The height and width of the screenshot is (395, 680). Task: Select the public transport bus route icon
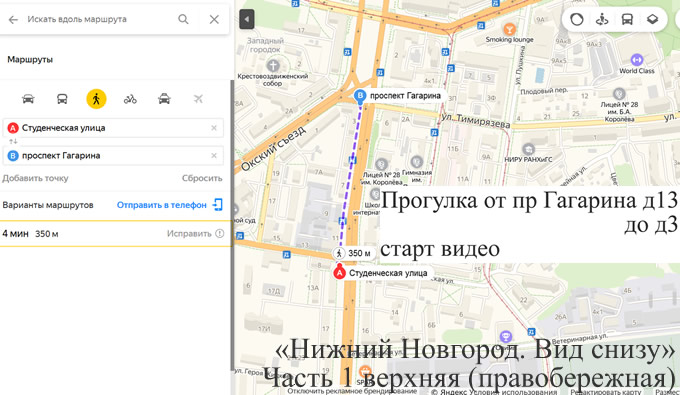[62, 99]
